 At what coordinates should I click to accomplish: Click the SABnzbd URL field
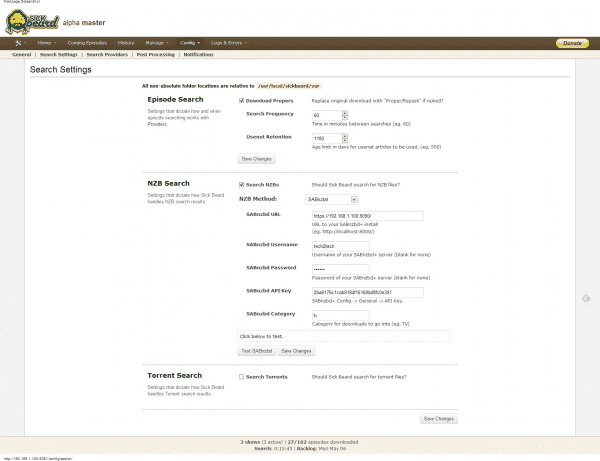(367, 216)
